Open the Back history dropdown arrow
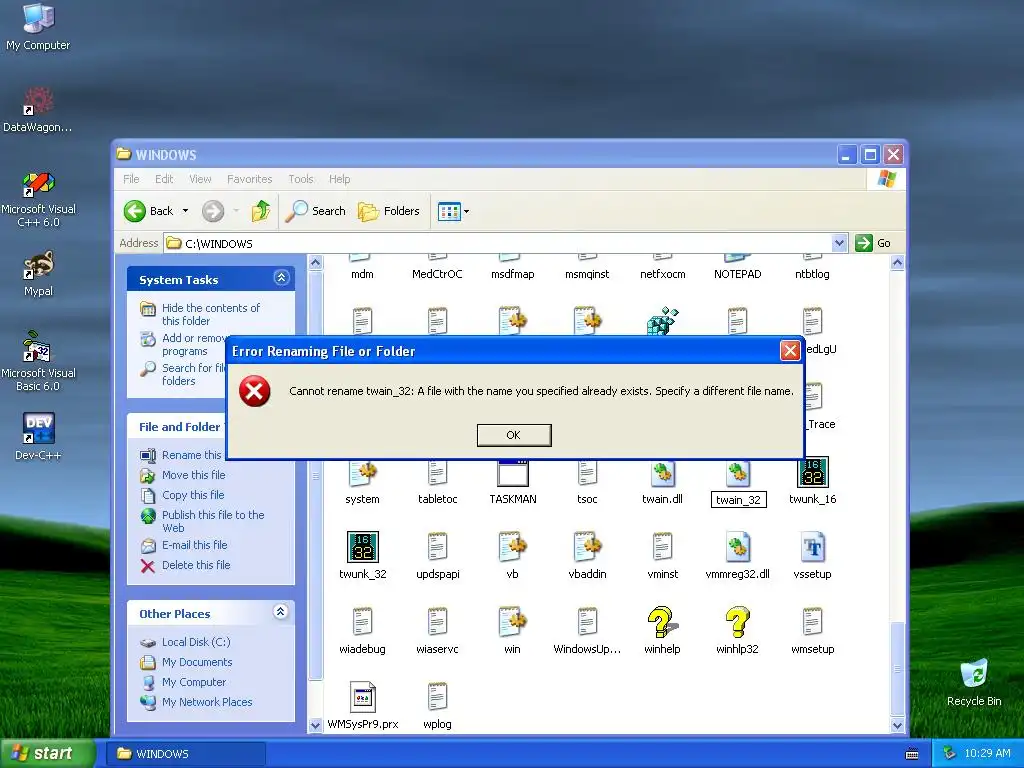This screenshot has height=768, width=1024. 185,211
